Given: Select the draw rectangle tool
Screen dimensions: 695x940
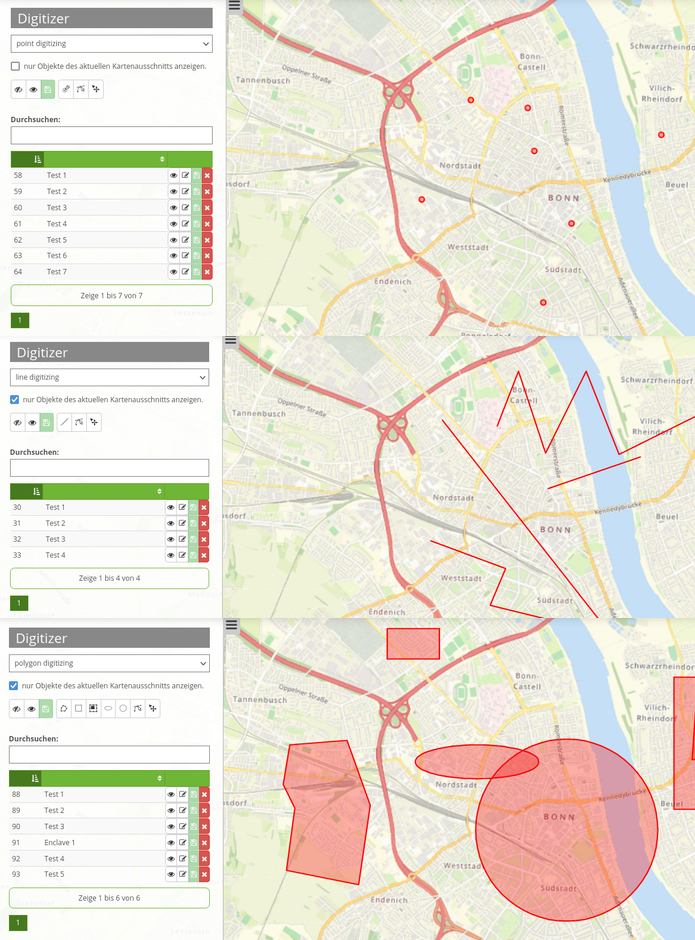Looking at the screenshot, I should 79,708.
